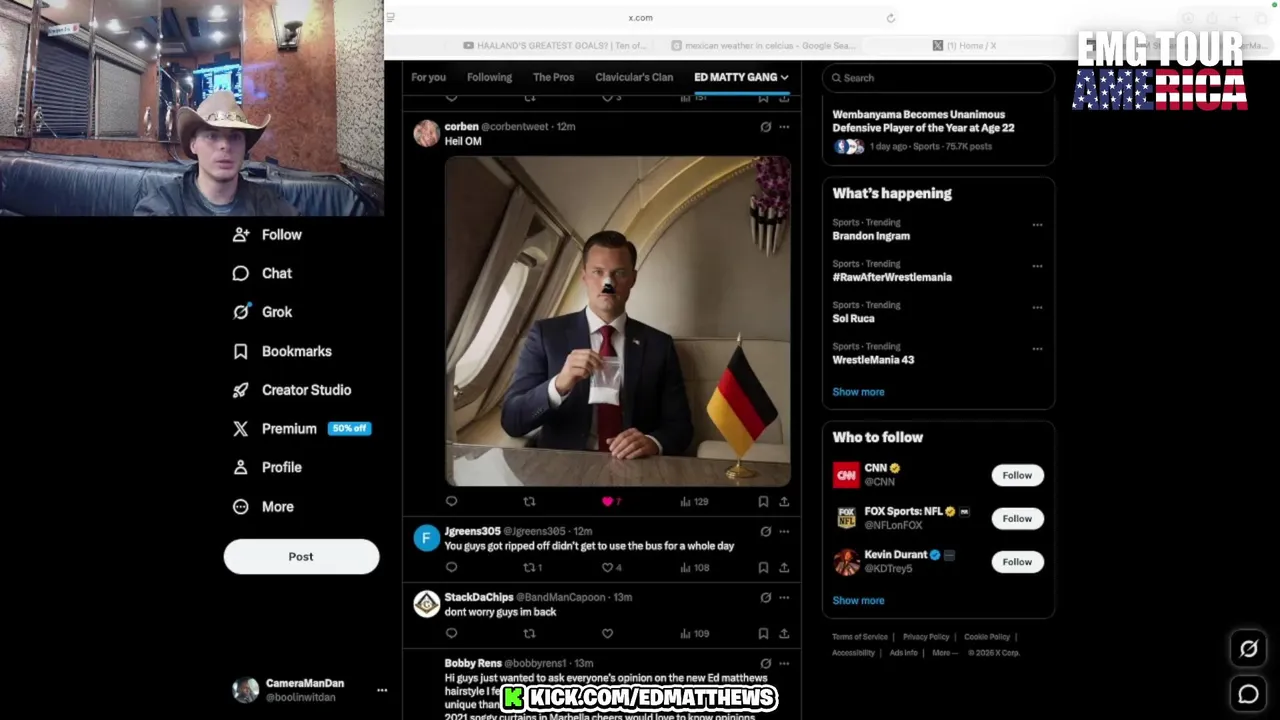Click the X search field
1280x720 pixels.
(938, 78)
